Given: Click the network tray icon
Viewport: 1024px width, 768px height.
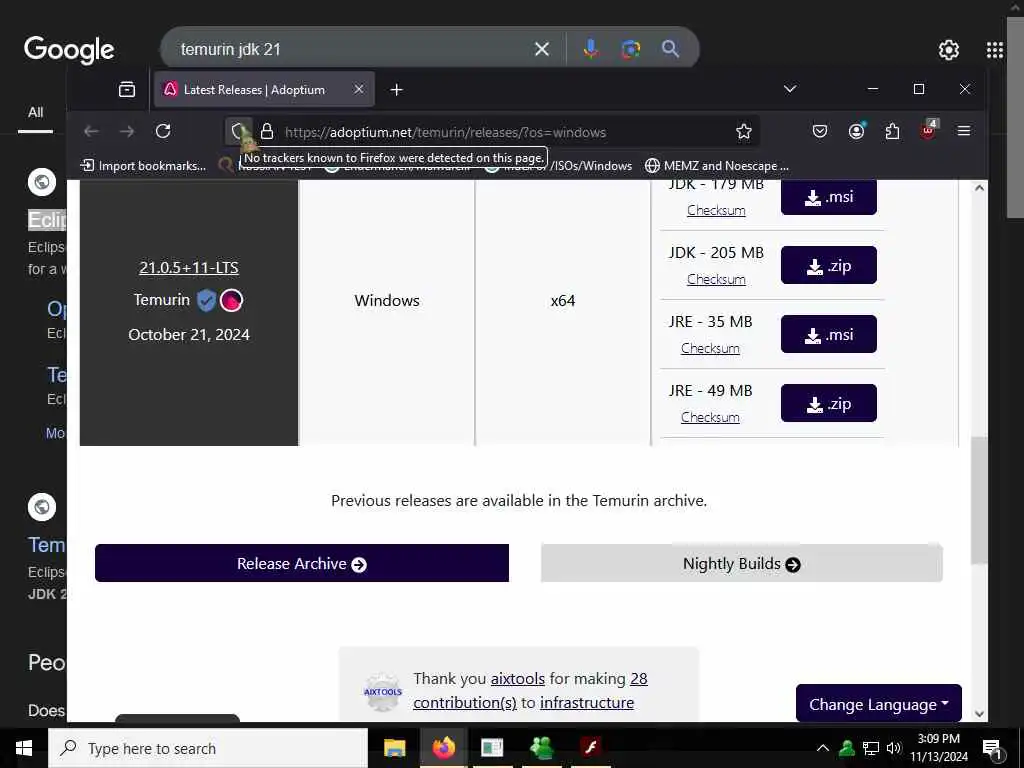Looking at the screenshot, I should click(871, 748).
